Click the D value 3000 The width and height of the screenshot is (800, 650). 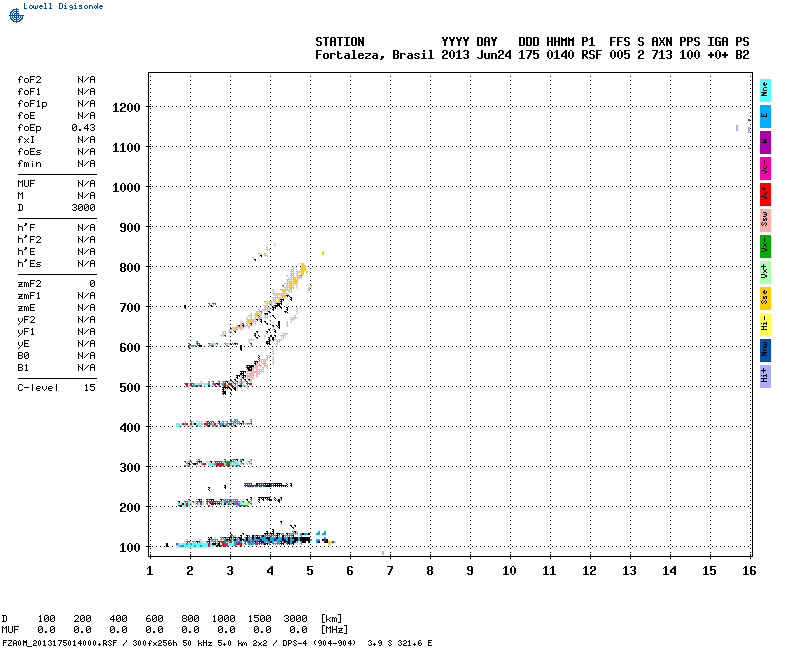click(x=83, y=208)
